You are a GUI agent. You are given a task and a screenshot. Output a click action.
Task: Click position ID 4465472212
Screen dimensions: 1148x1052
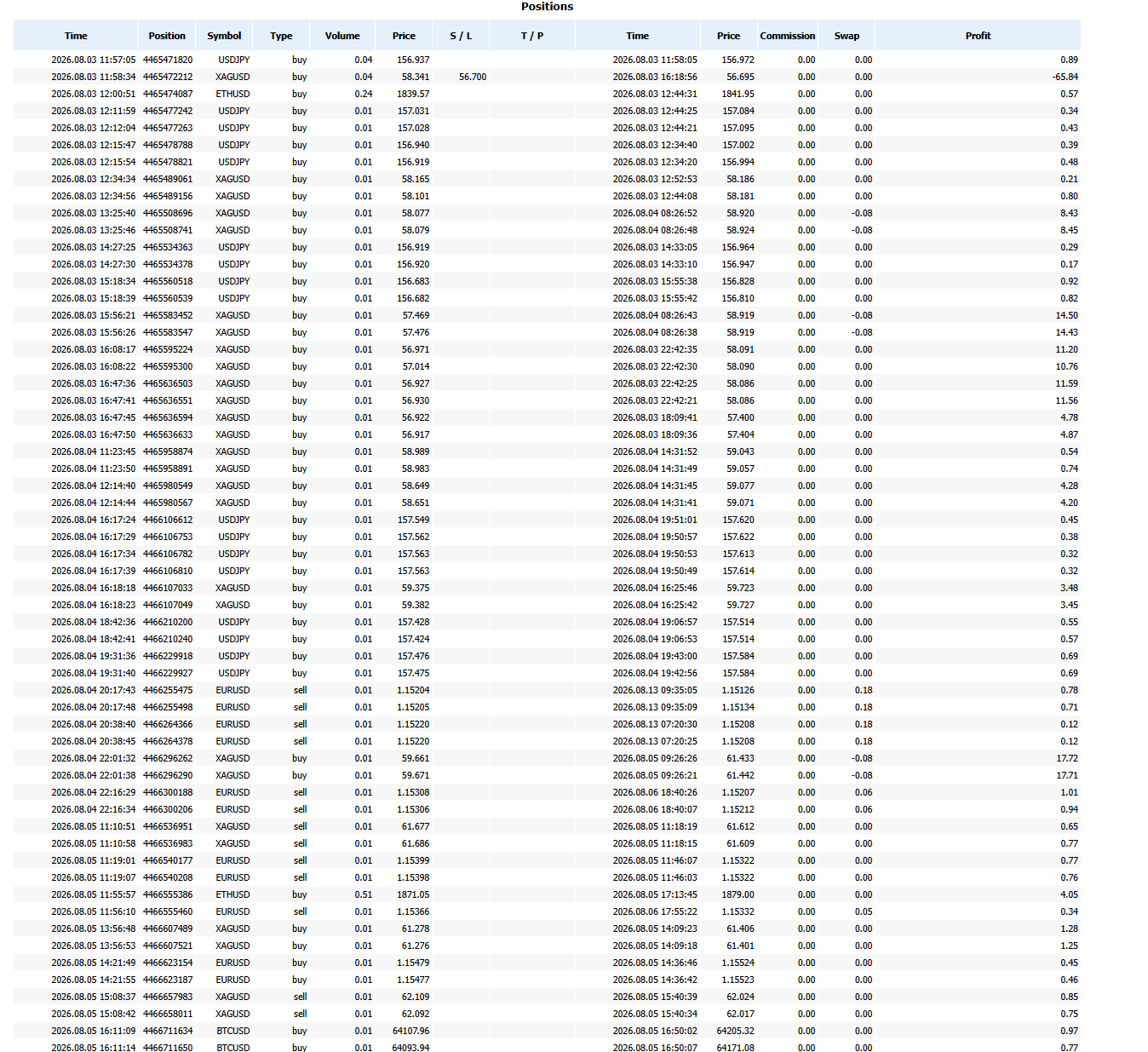[x=168, y=77]
